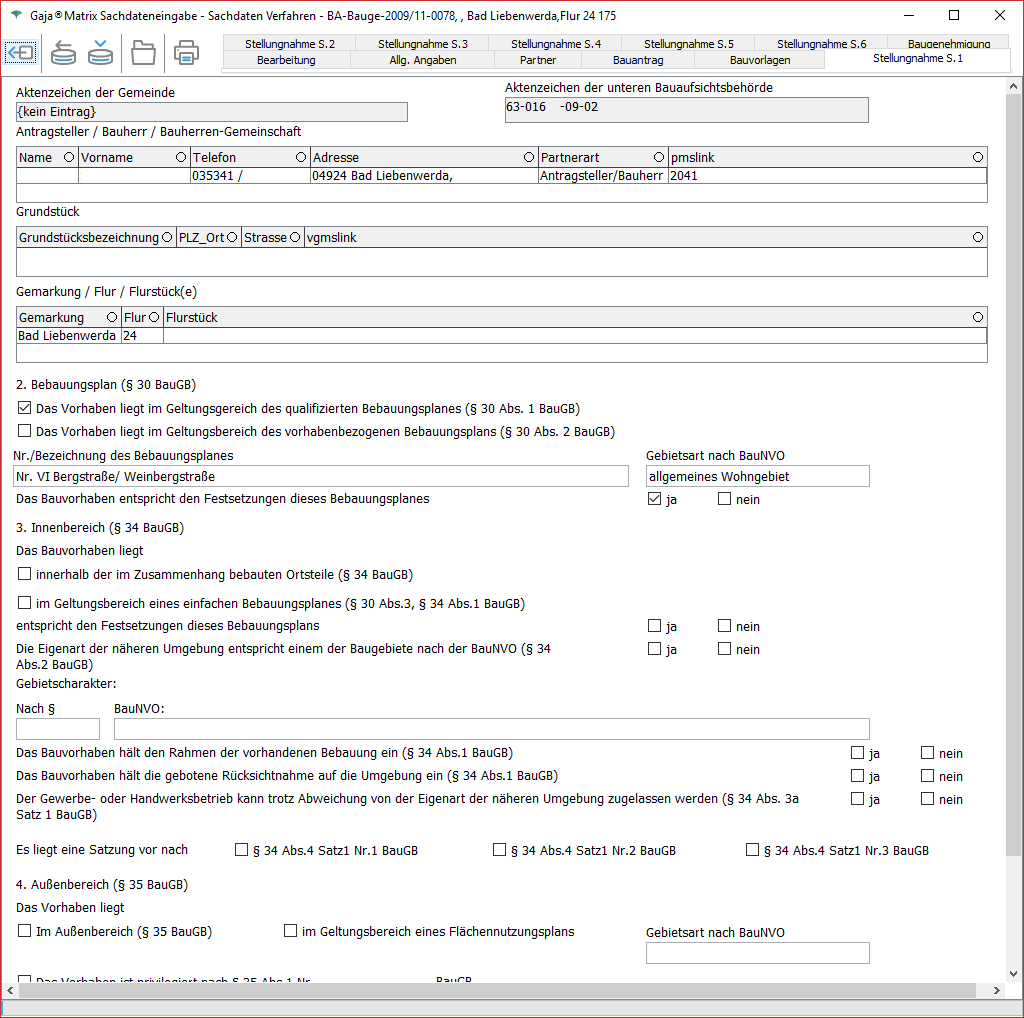Check 'innerhalb der im Zusammenhang bebauten Ortsteile'
Image resolution: width=1024 pixels, height=1018 pixels.
click(x=25, y=574)
